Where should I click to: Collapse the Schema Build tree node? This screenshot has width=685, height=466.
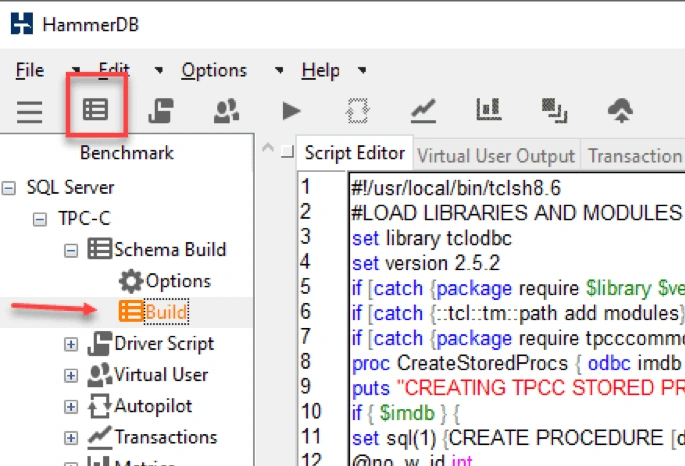click(71, 250)
